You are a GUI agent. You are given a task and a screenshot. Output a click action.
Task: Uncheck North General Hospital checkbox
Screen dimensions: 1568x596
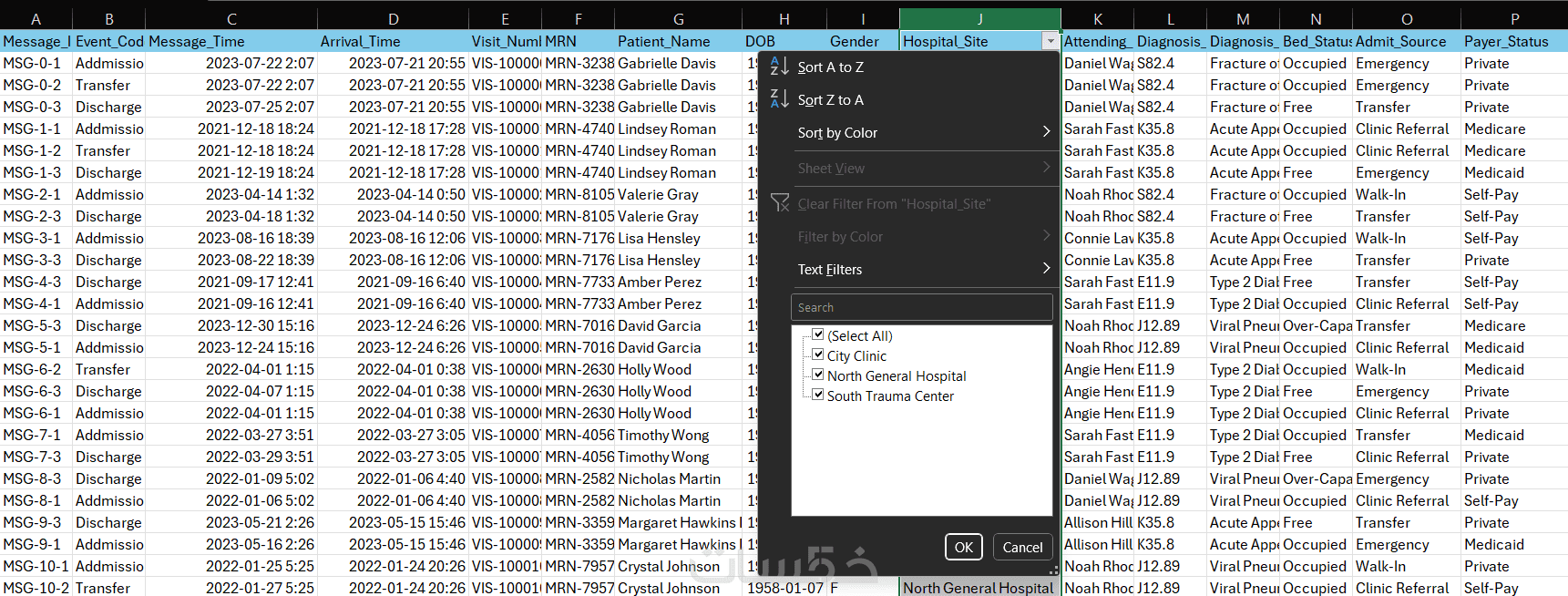click(818, 375)
